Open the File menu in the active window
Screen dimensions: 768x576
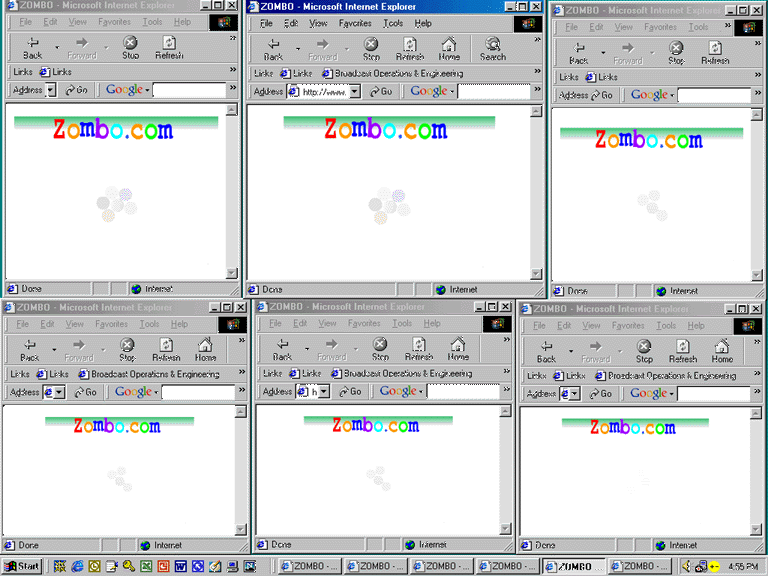(x=266, y=24)
